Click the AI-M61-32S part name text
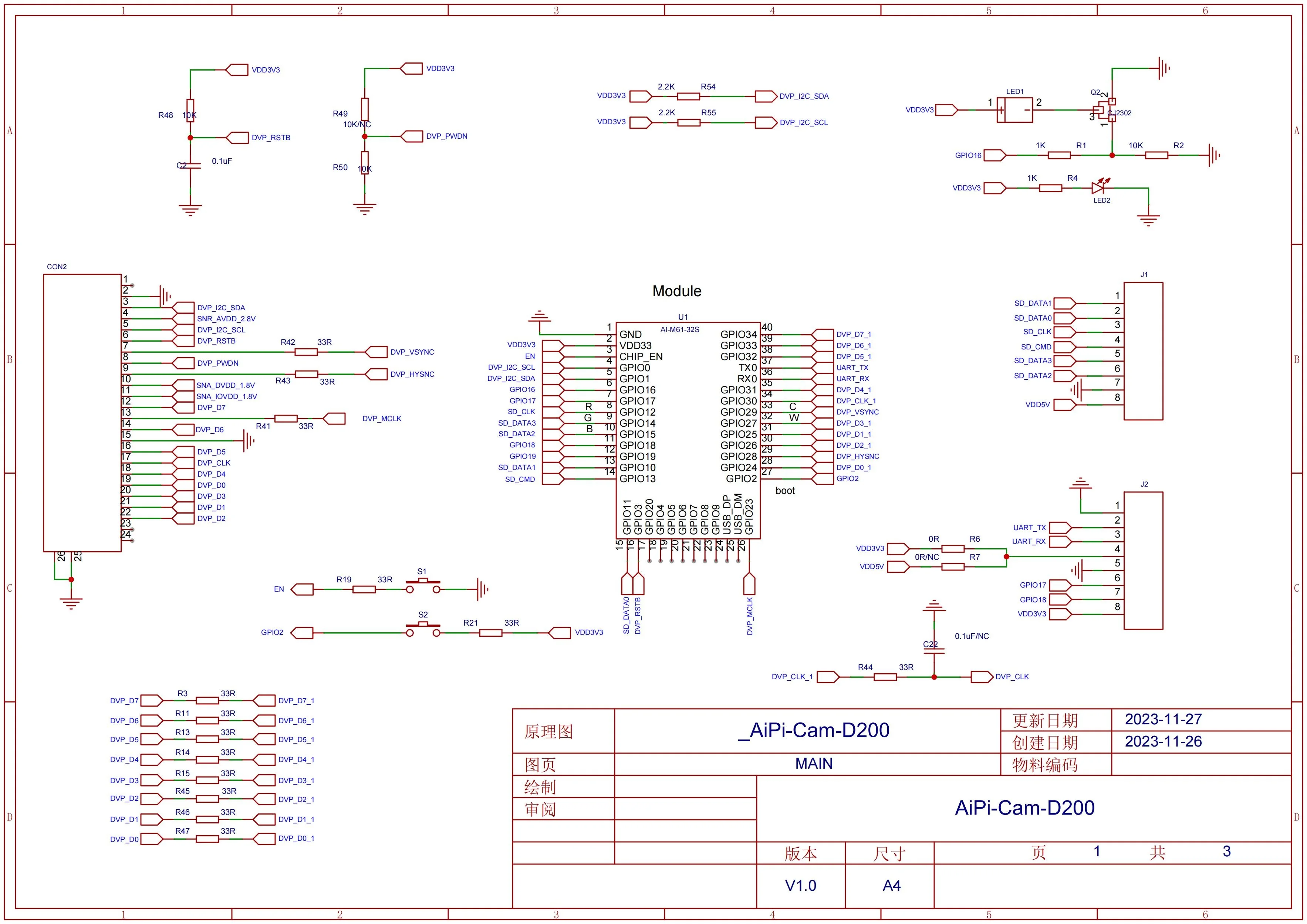 pyautogui.click(x=680, y=329)
